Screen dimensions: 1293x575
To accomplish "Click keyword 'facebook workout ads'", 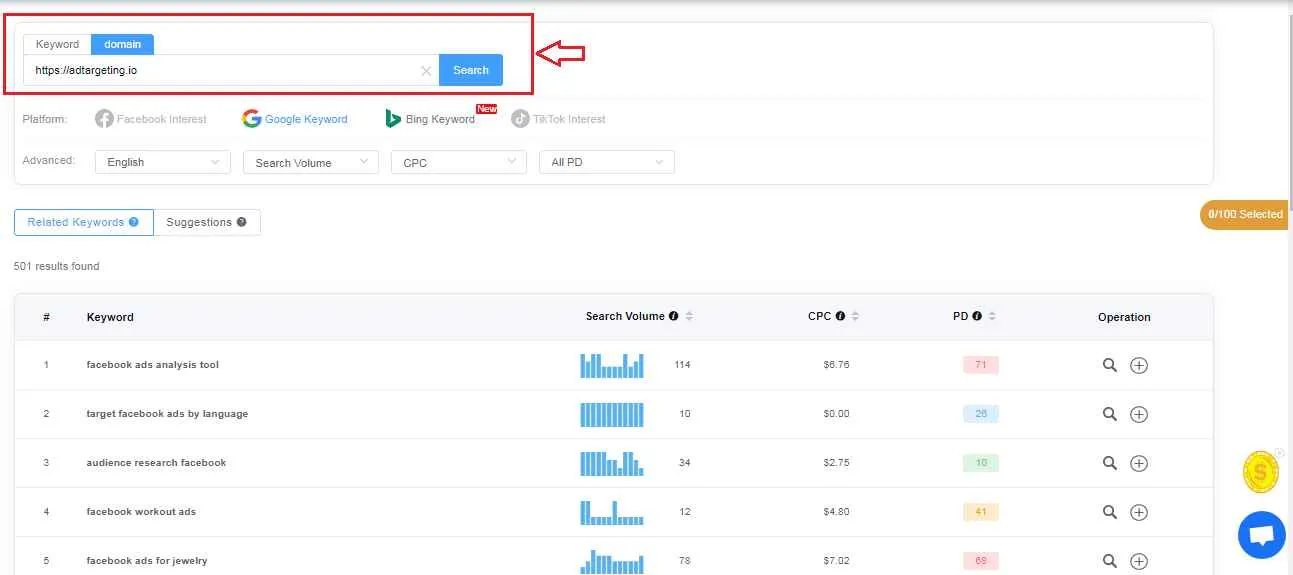I will click(x=141, y=512).
